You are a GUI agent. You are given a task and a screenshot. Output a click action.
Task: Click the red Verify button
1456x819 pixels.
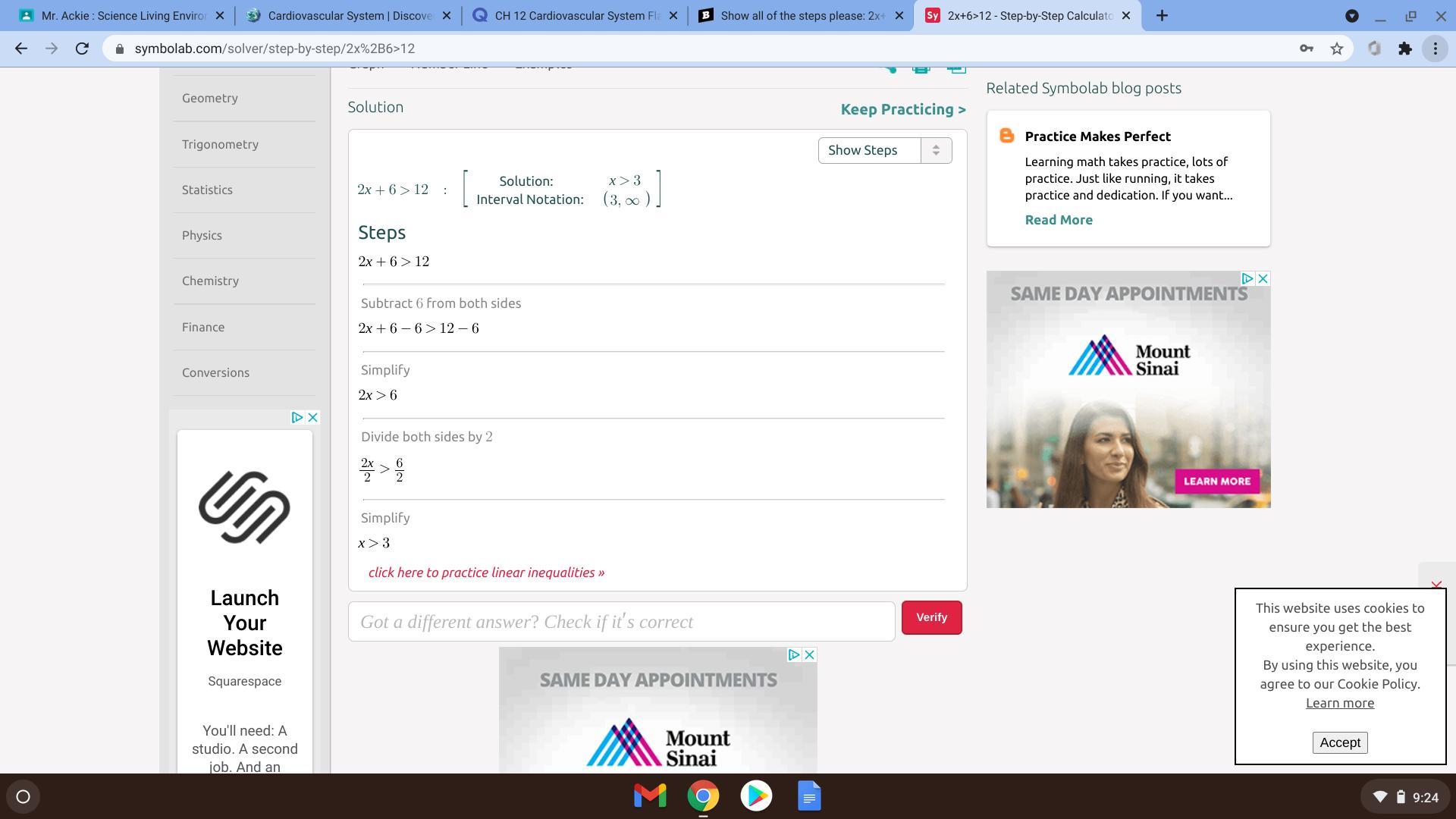pos(931,617)
